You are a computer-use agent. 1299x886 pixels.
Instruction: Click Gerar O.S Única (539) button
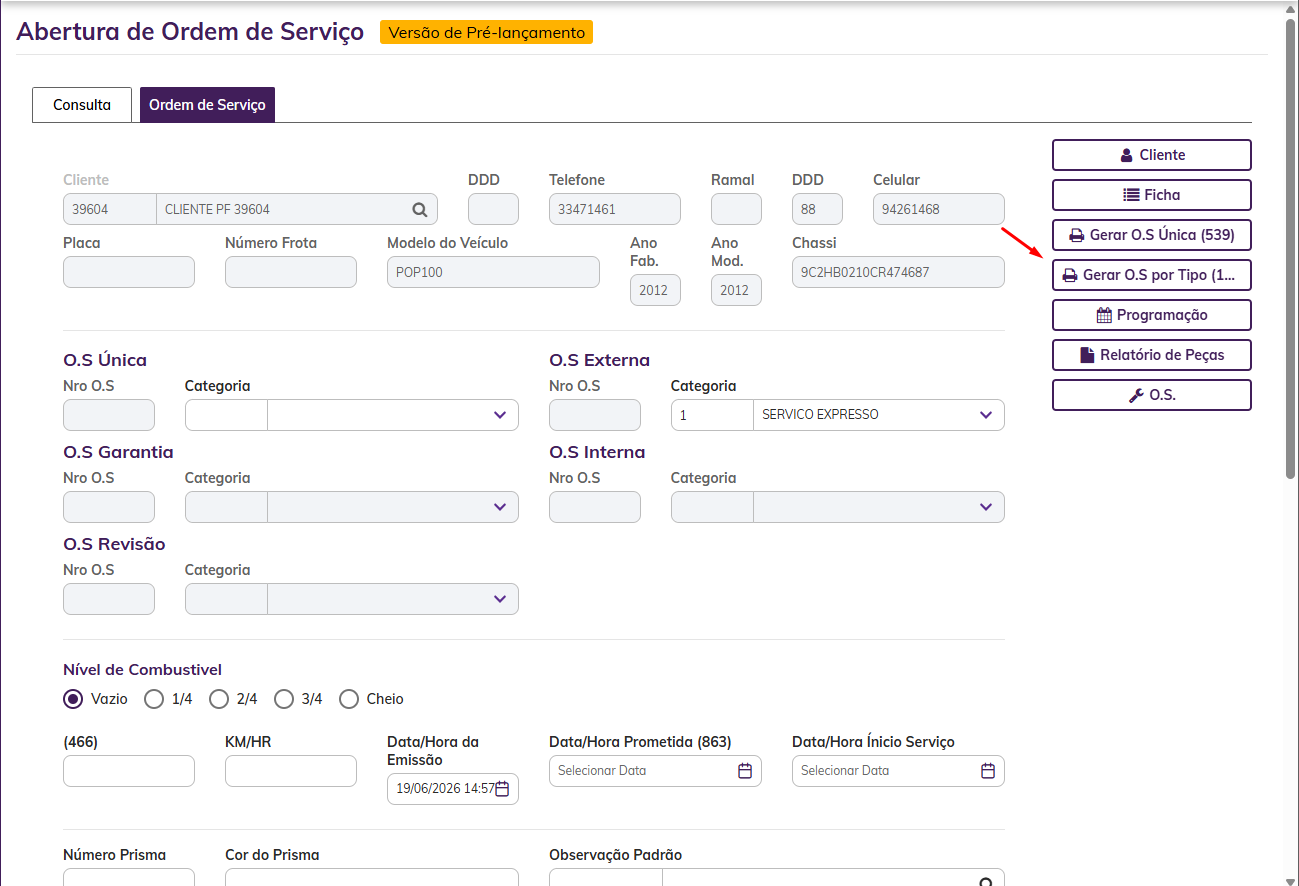pyautogui.click(x=1152, y=235)
